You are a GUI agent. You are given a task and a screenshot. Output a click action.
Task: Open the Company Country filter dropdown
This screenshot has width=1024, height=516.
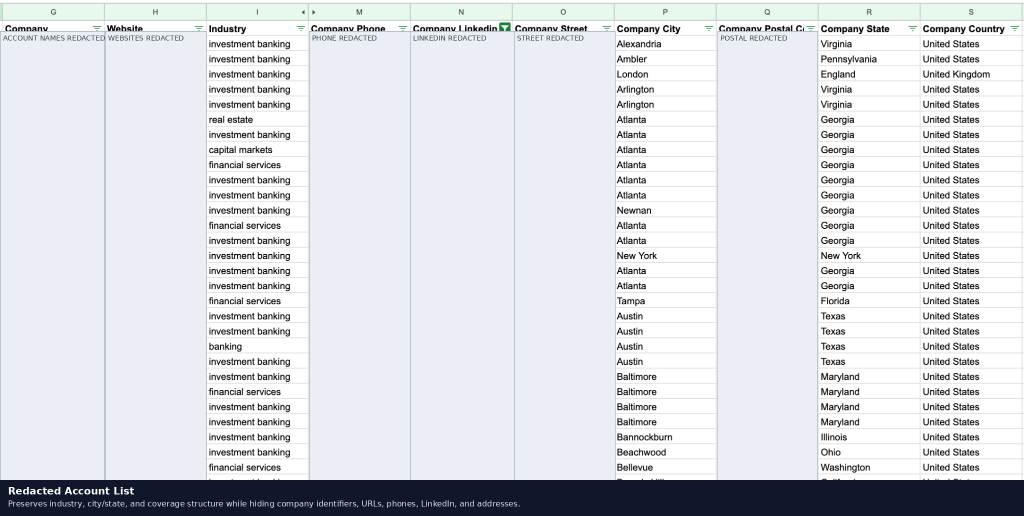[1014, 28]
